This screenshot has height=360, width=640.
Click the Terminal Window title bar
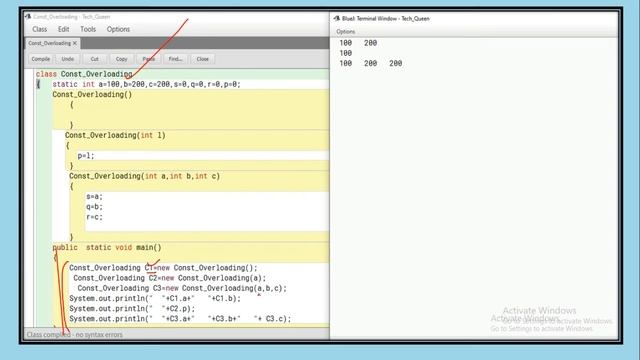point(473,19)
